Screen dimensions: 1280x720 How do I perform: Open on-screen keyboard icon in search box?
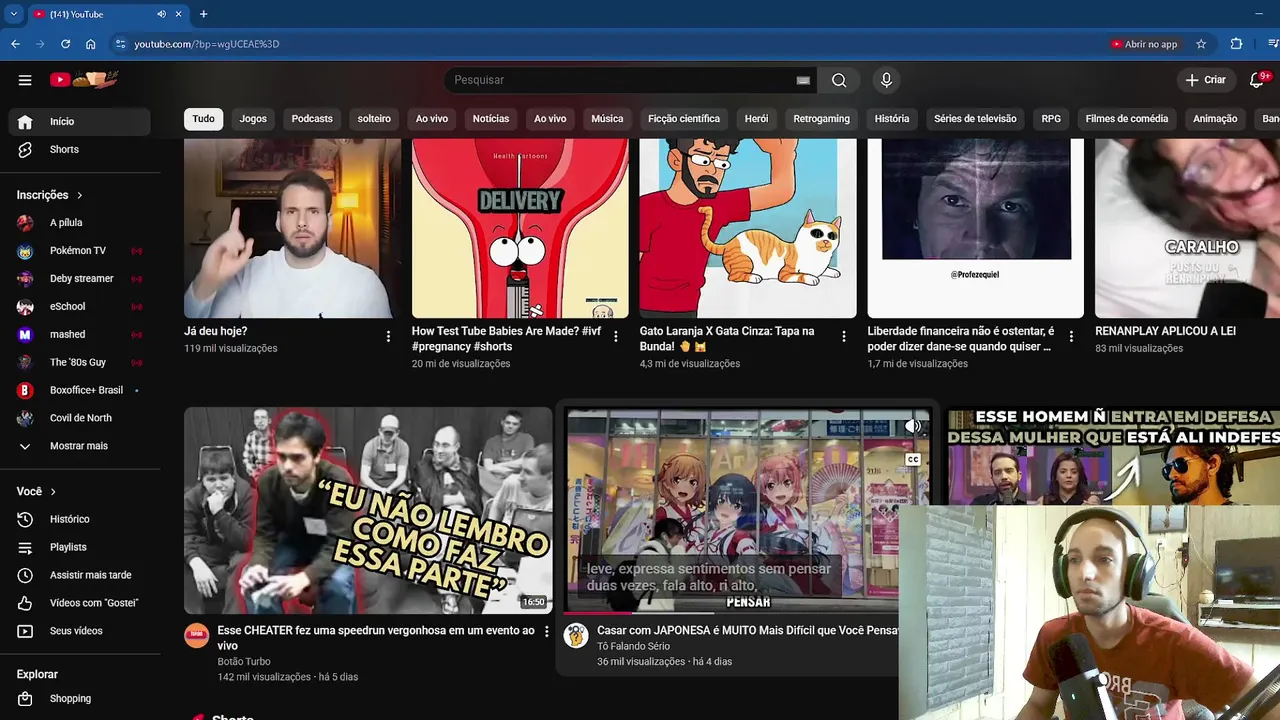803,80
